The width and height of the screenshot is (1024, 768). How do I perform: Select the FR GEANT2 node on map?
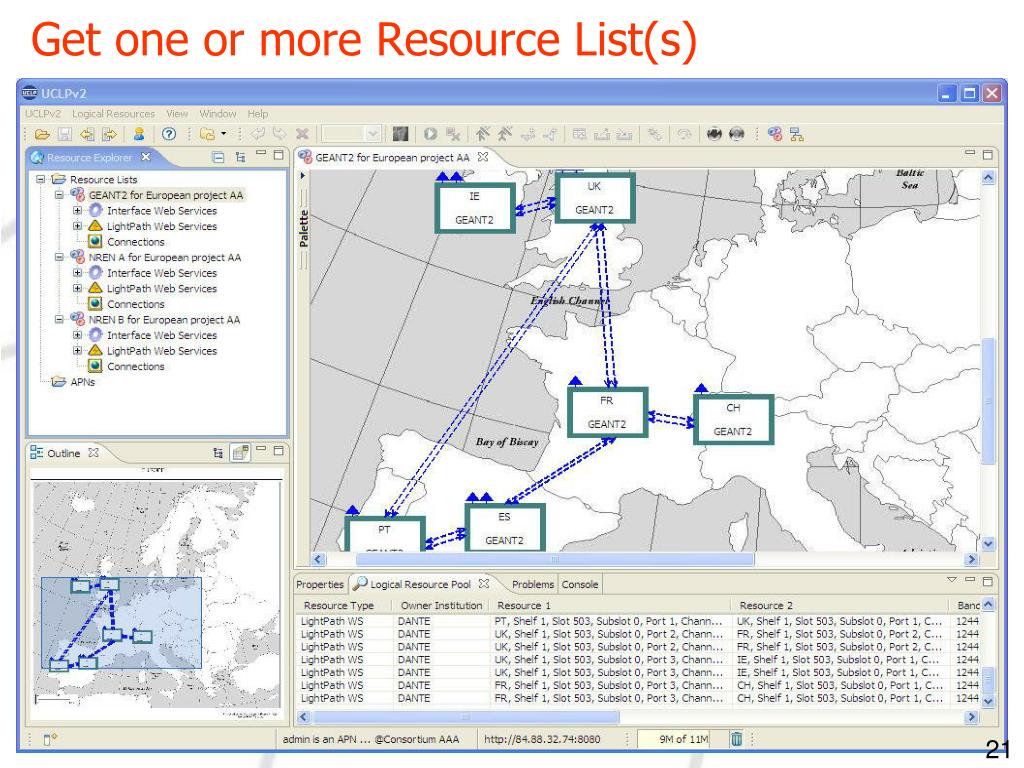(607, 412)
